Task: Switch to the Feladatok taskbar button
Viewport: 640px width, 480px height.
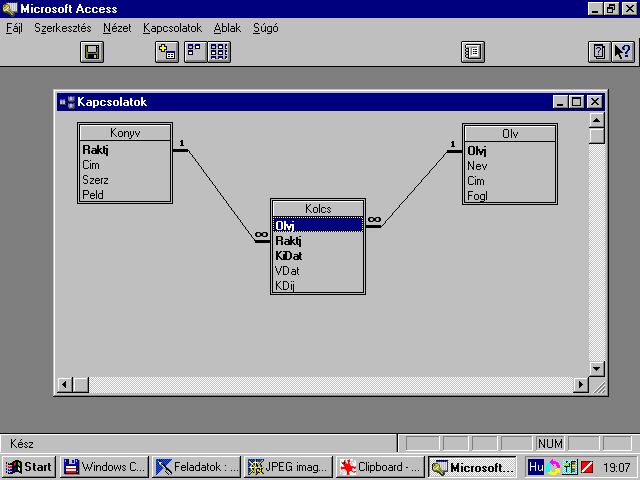Action: coord(196,467)
